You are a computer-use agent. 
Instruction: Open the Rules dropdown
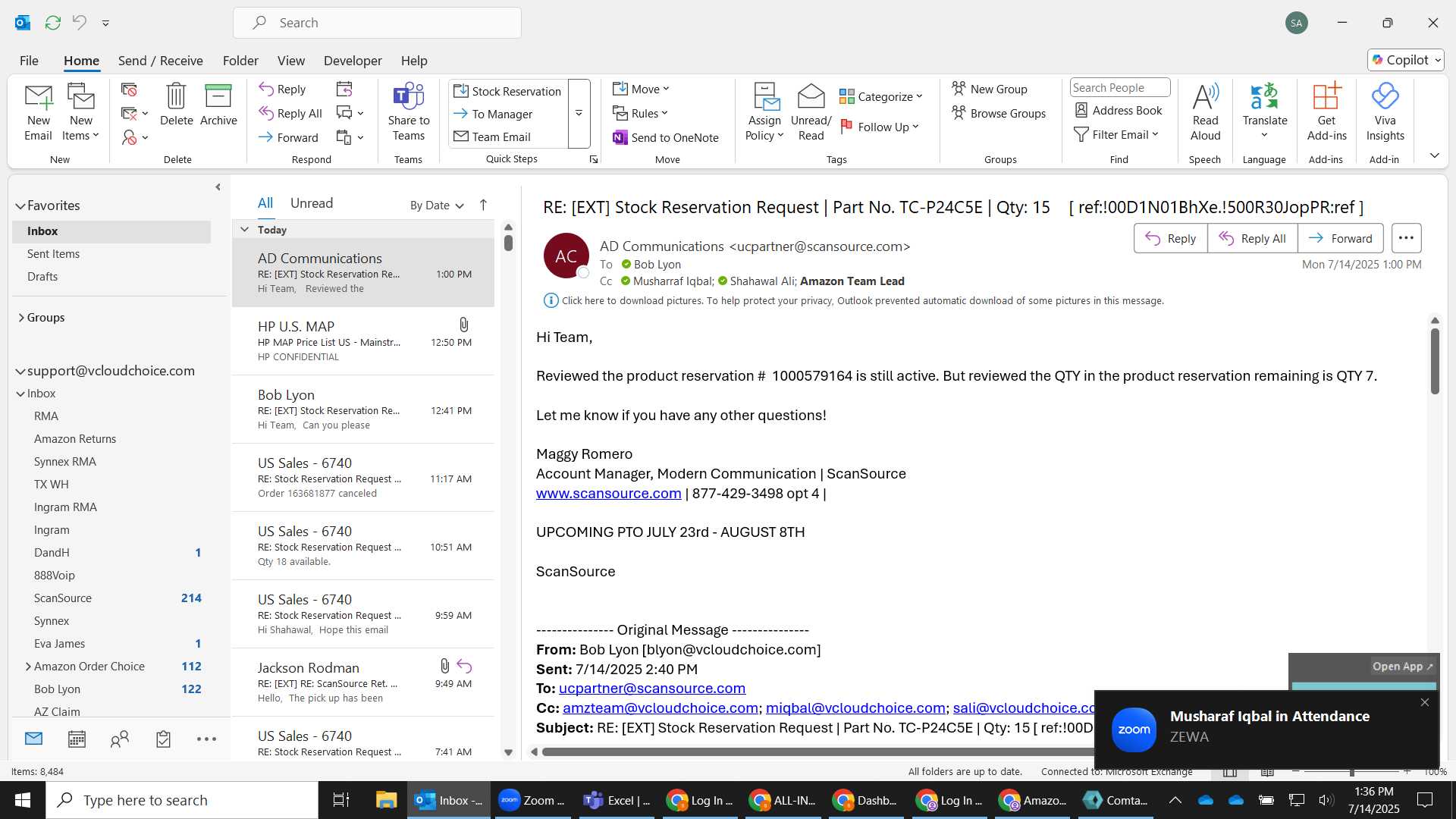(640, 113)
